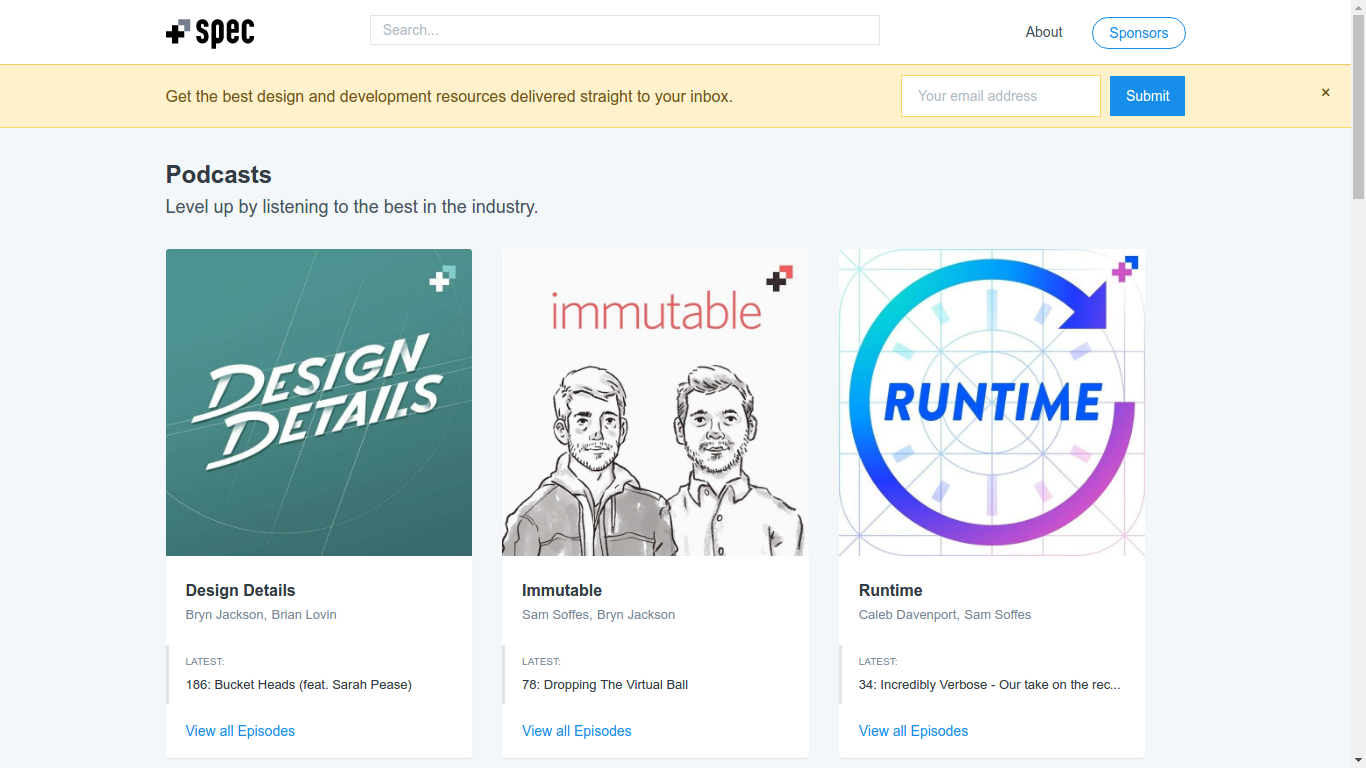Submit the newsletter email form
Image resolution: width=1366 pixels, height=768 pixels.
[1147, 96]
